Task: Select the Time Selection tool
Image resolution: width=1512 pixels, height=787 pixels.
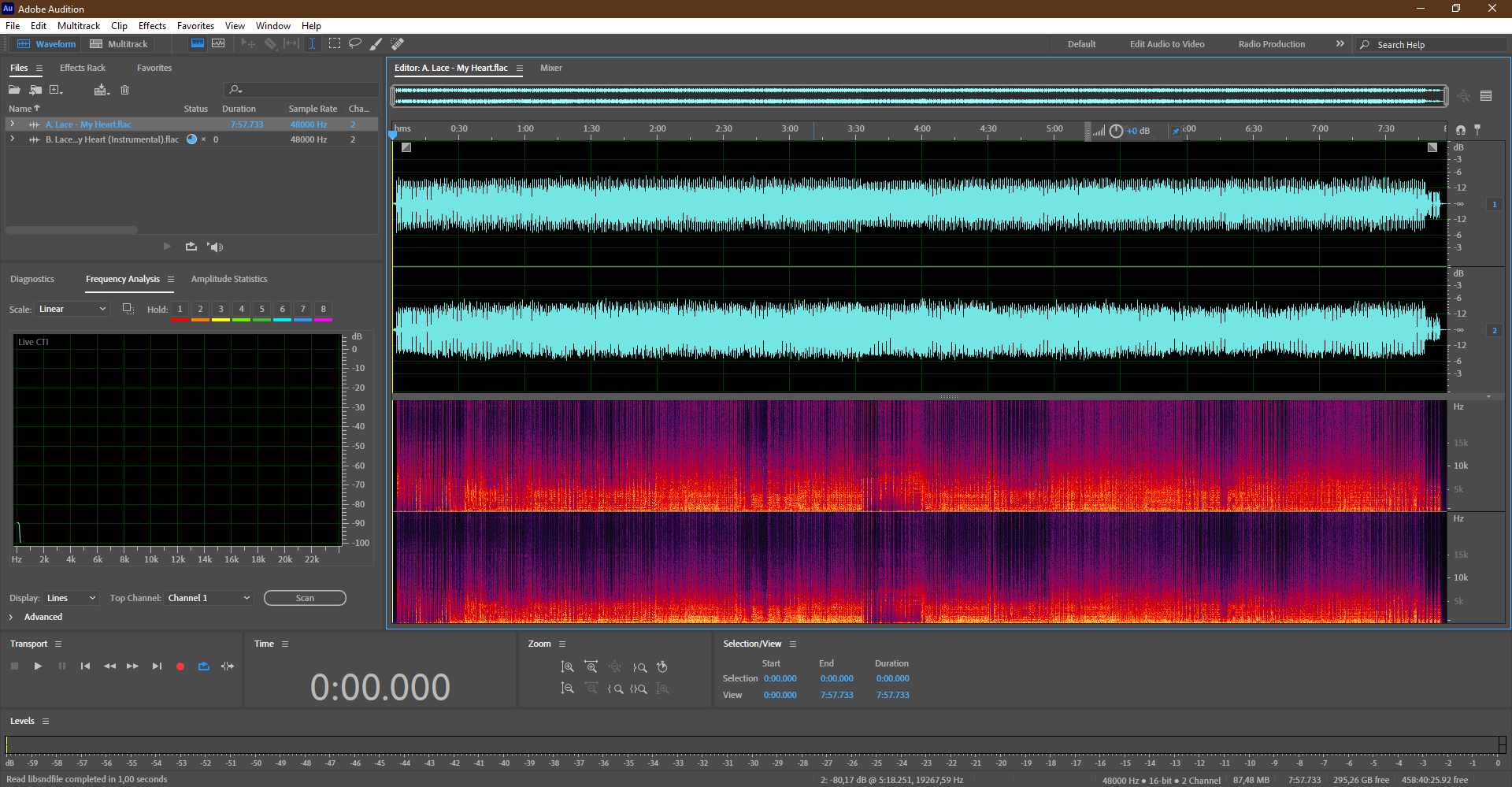Action: [312, 44]
